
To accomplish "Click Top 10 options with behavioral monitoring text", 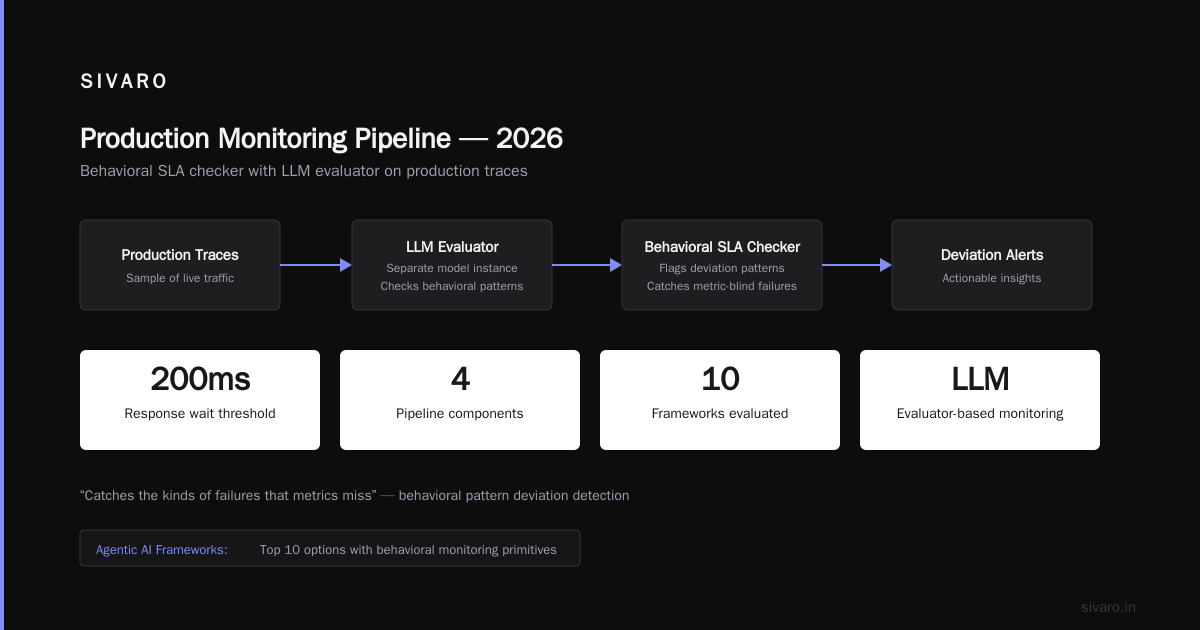I will (x=408, y=549).
